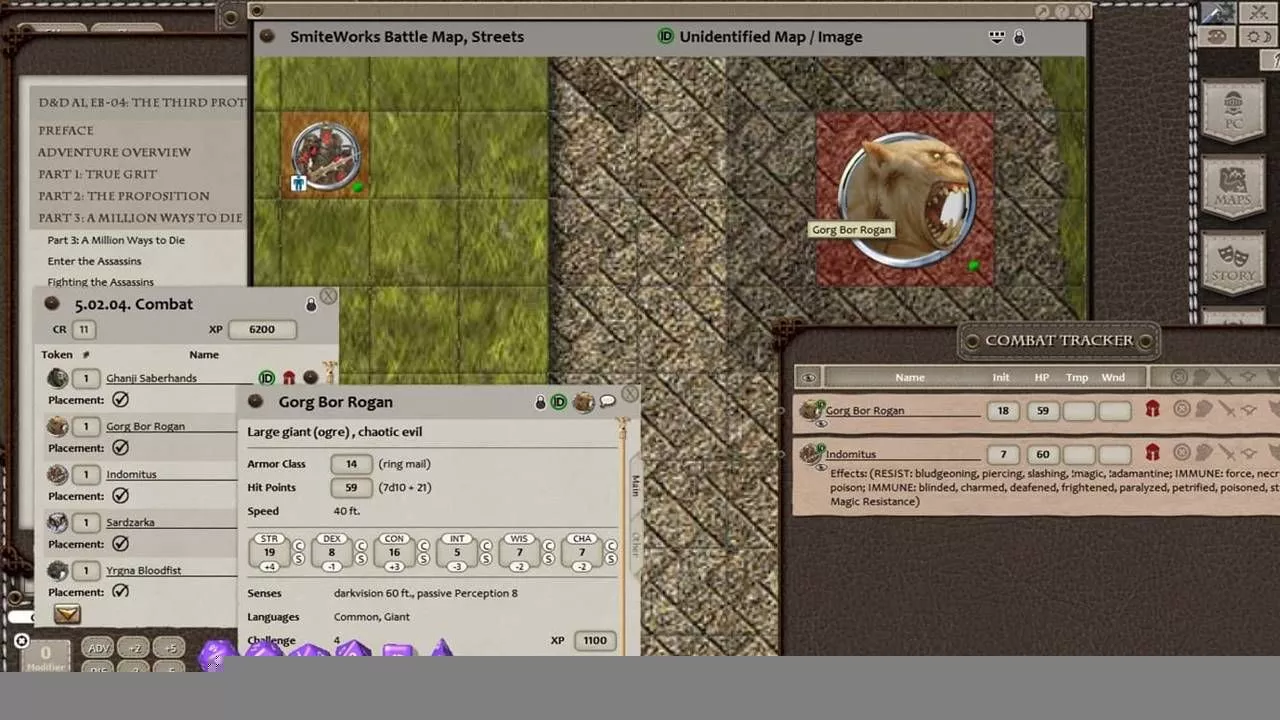Open Preface in adventure table of contents

point(66,130)
